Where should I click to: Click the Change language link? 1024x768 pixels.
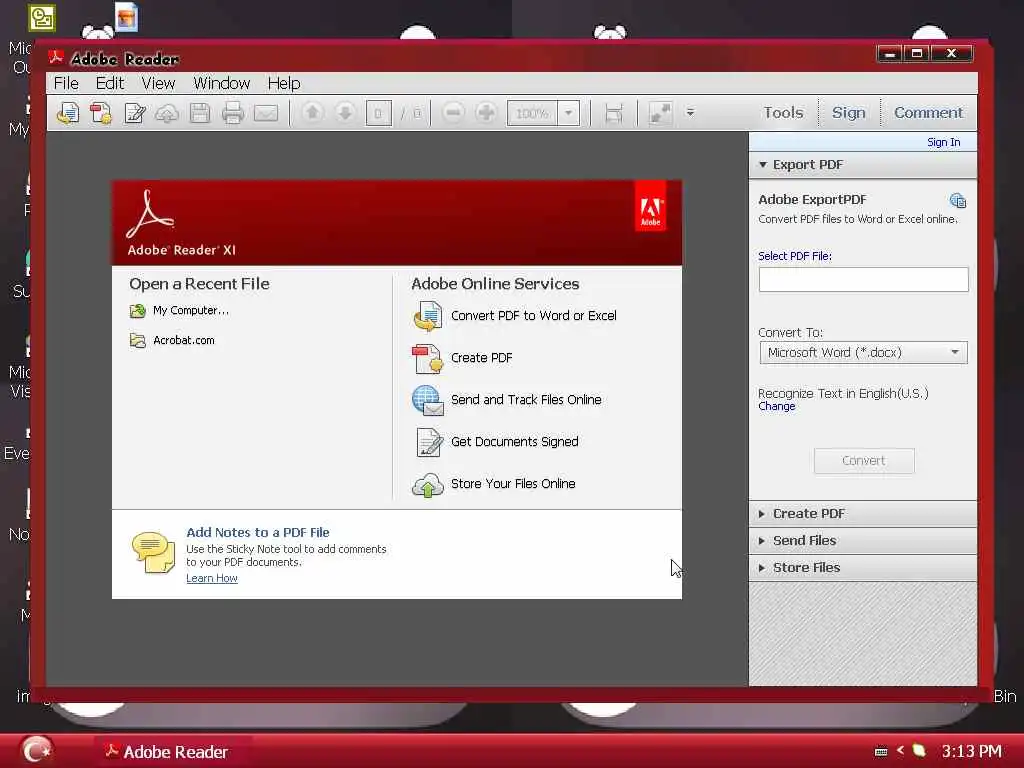click(776, 406)
